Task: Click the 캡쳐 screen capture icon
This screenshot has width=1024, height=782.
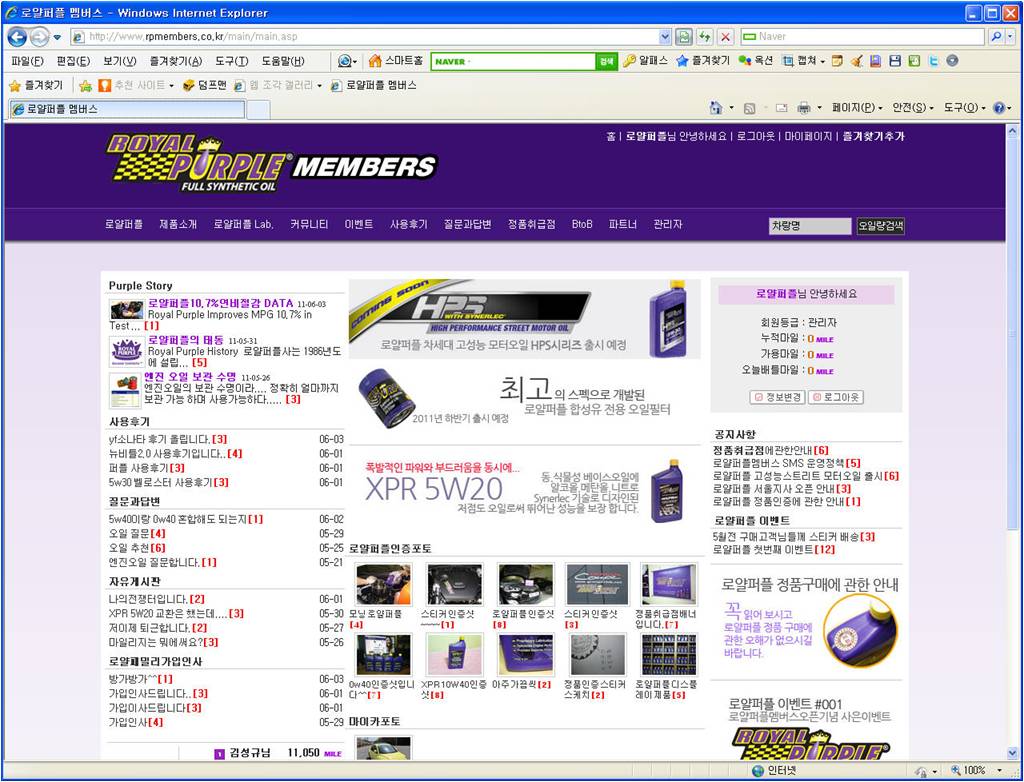Action: 788,61
